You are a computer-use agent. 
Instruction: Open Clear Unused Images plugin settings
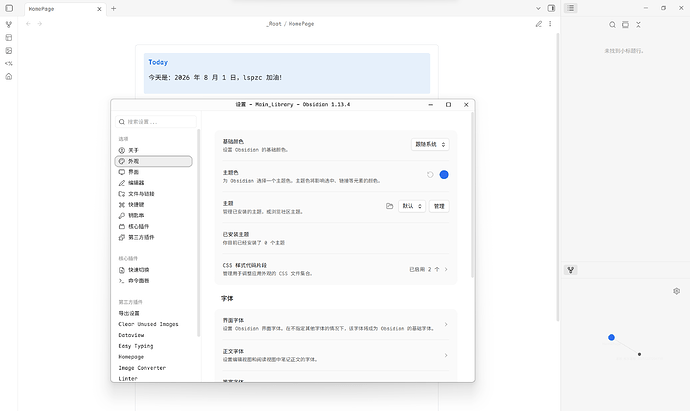pos(154,324)
